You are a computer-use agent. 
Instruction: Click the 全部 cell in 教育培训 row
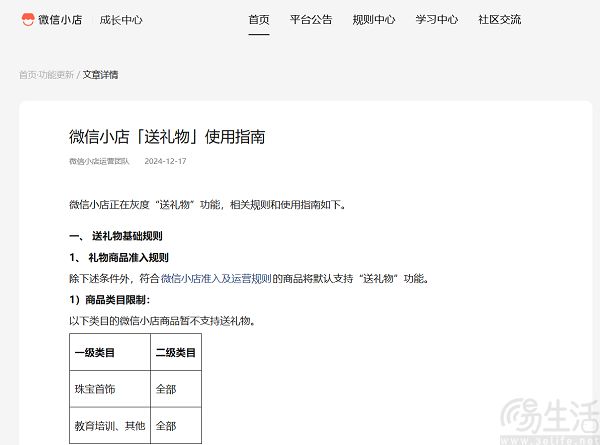coord(176,425)
